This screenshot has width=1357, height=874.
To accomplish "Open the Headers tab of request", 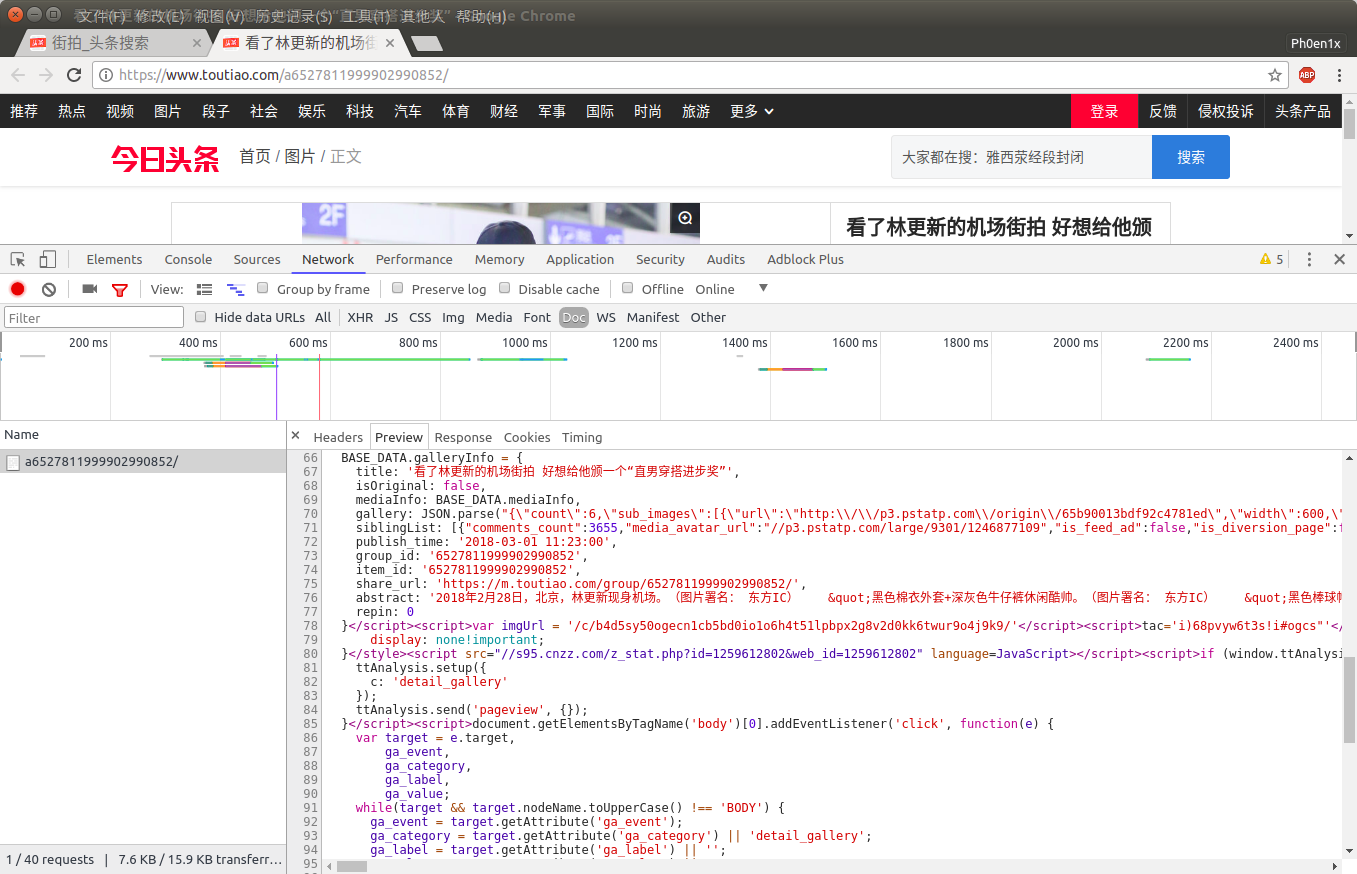I will pyautogui.click(x=338, y=437).
